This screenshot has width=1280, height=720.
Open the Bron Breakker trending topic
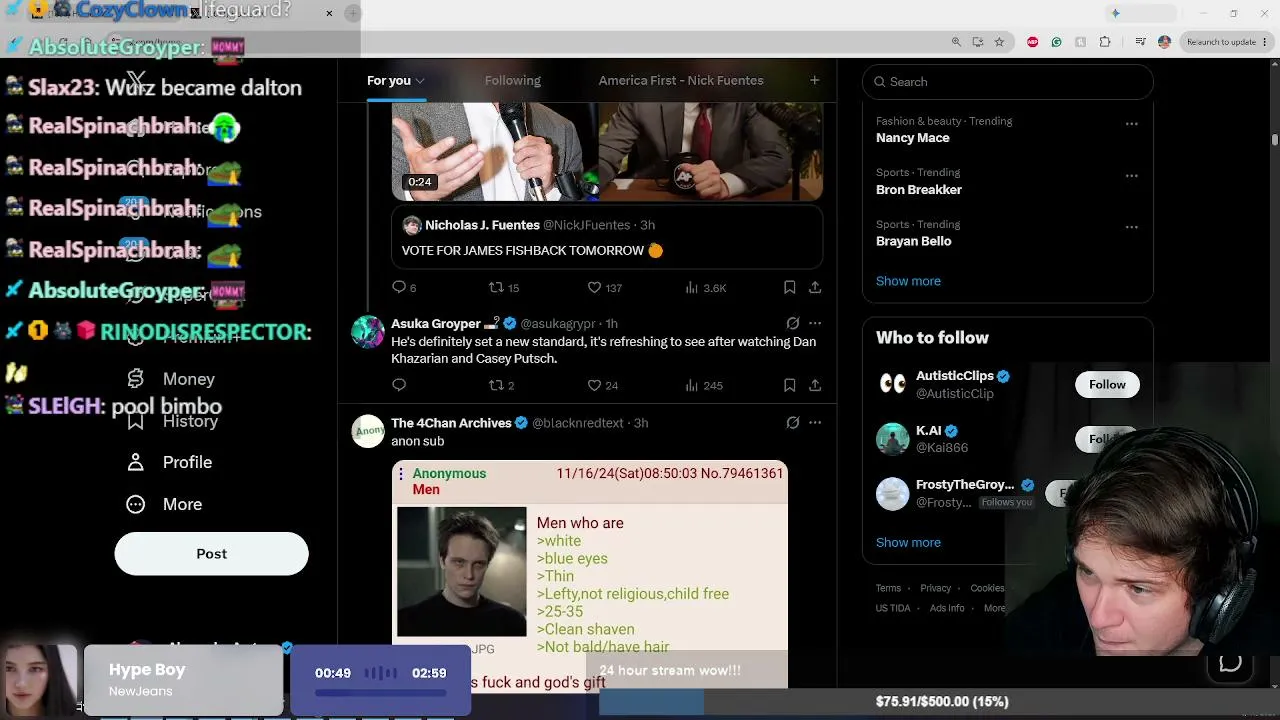coord(919,190)
